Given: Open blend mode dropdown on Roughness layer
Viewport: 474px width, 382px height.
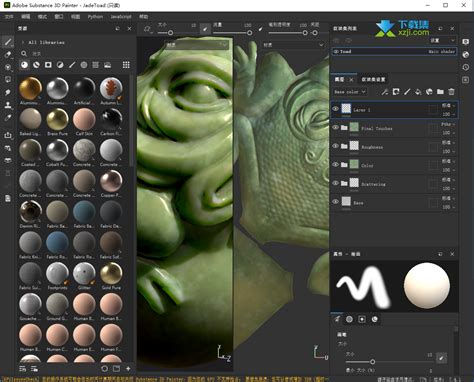Looking at the screenshot, I should [x=448, y=142].
